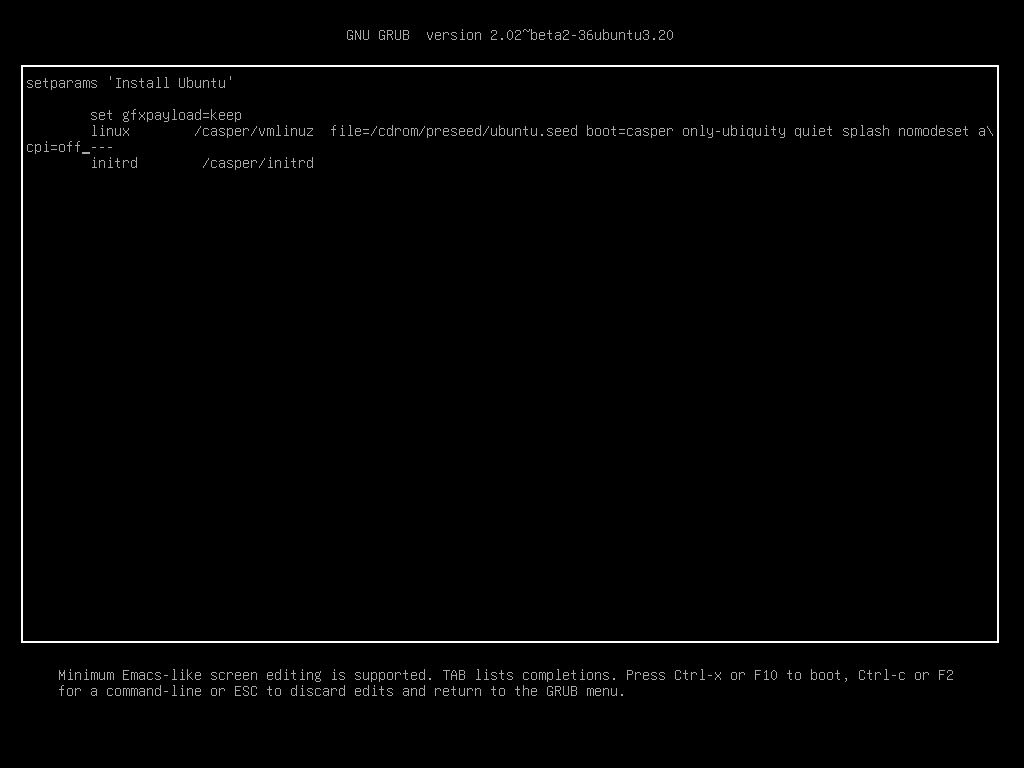Click the boot=casper parameter

coord(630,131)
